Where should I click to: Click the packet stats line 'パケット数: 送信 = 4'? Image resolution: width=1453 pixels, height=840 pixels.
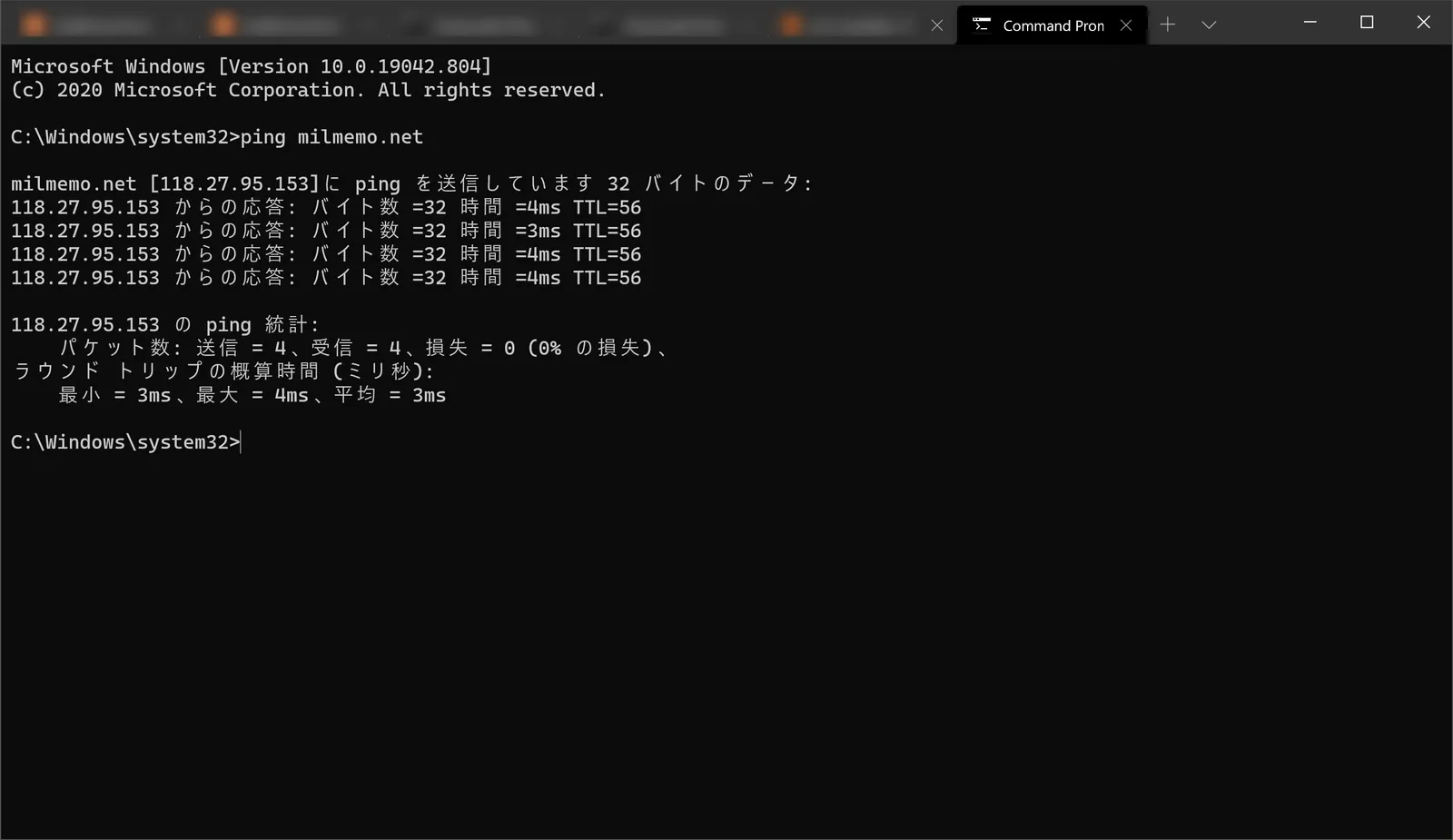coord(364,348)
